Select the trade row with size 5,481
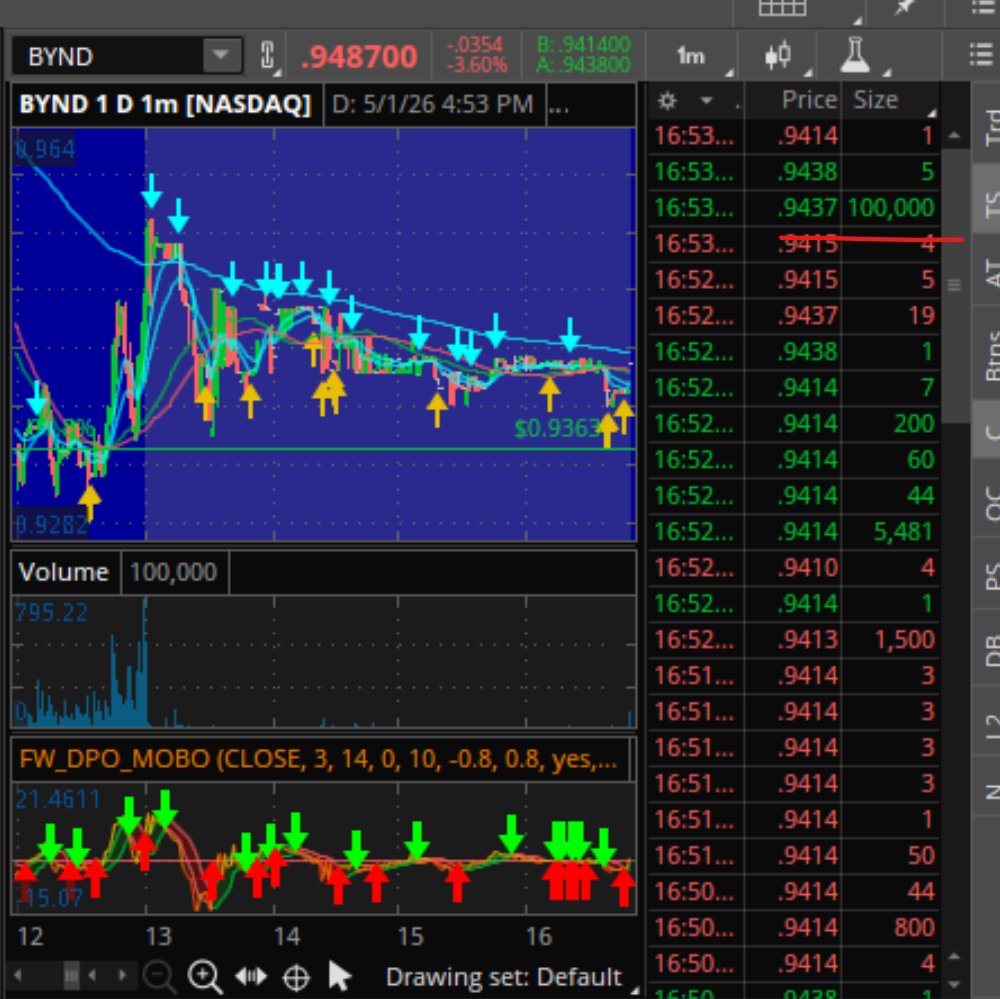1000x999 pixels. click(x=795, y=531)
